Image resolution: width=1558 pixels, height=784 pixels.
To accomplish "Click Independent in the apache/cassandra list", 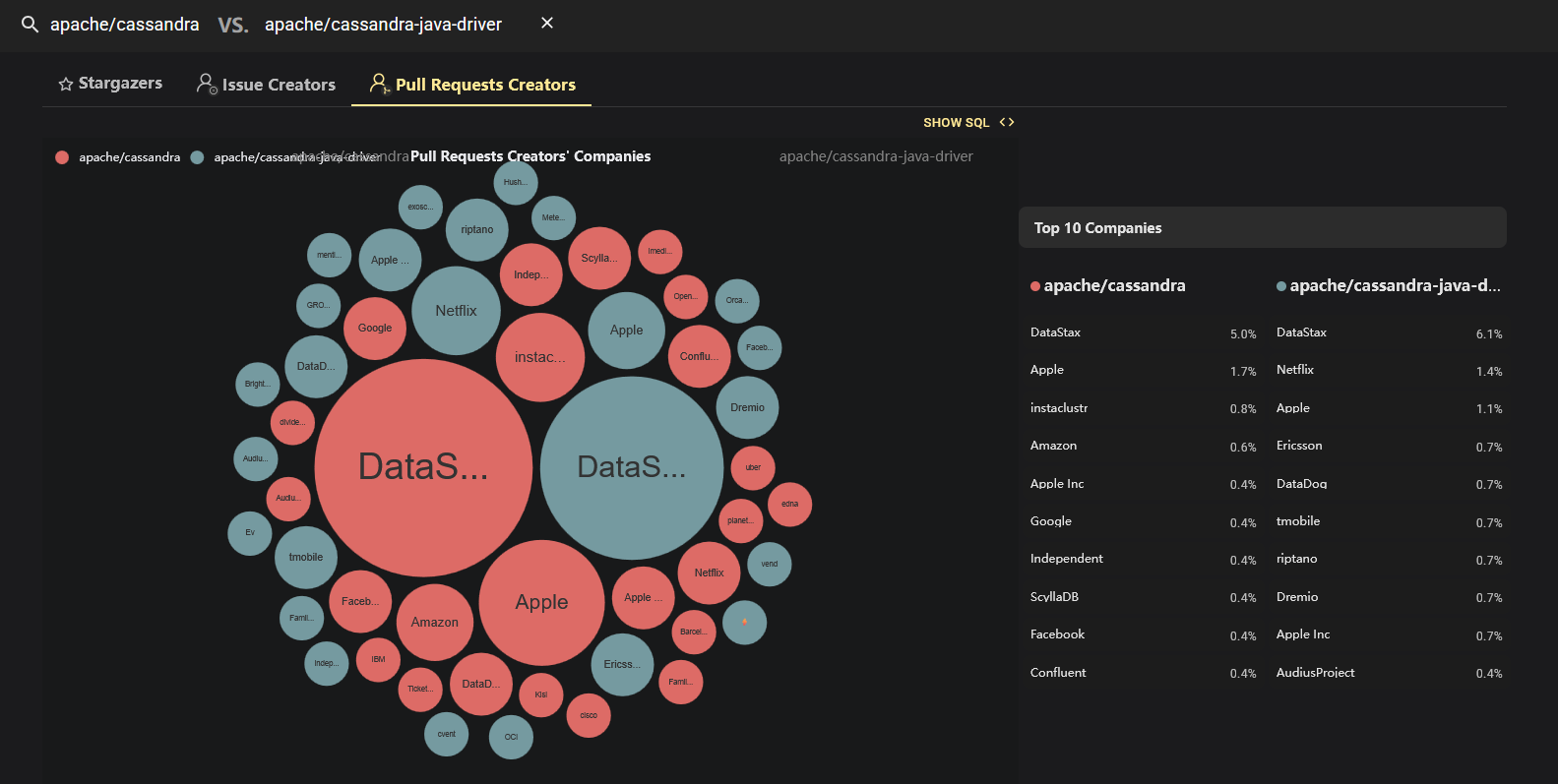I will pyautogui.click(x=1067, y=559).
